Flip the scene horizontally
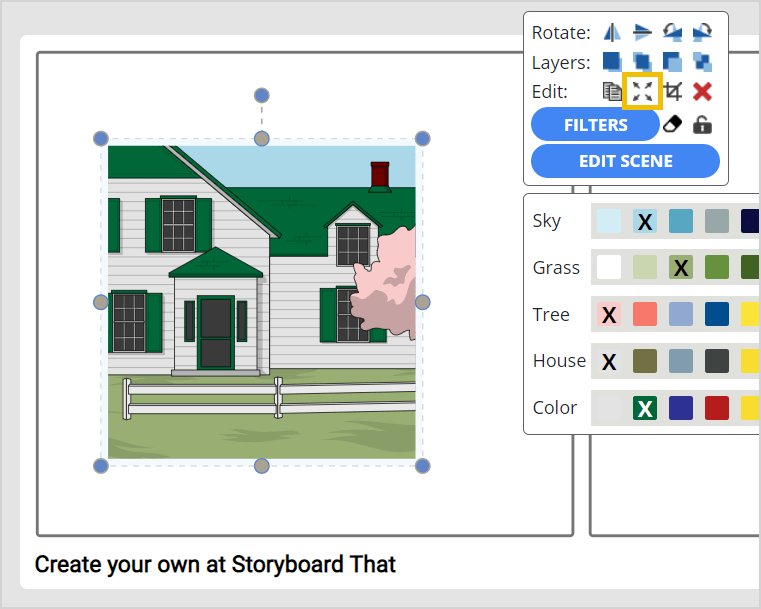761x609 pixels. (612, 33)
